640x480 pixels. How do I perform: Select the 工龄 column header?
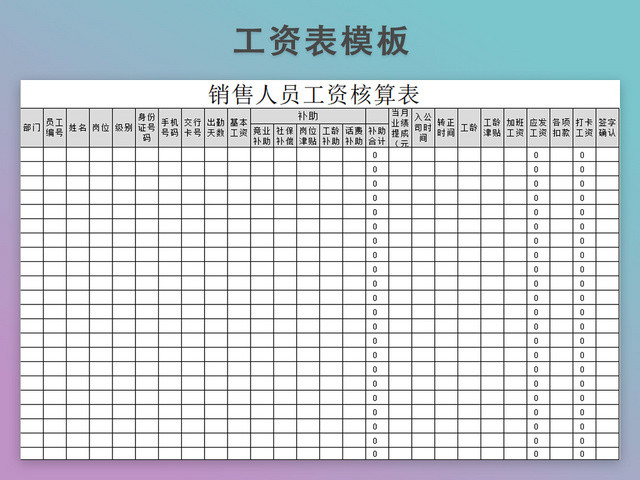tap(469, 128)
